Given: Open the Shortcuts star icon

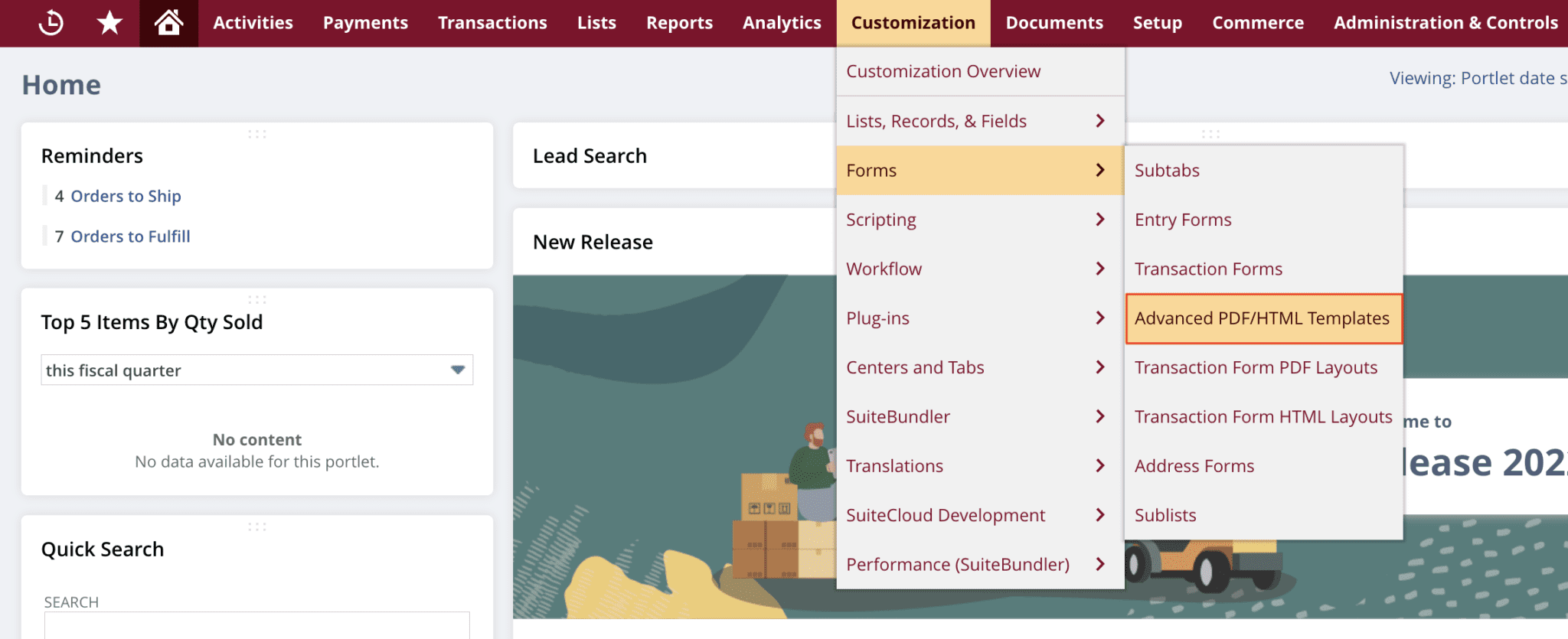Looking at the screenshot, I should [x=109, y=23].
